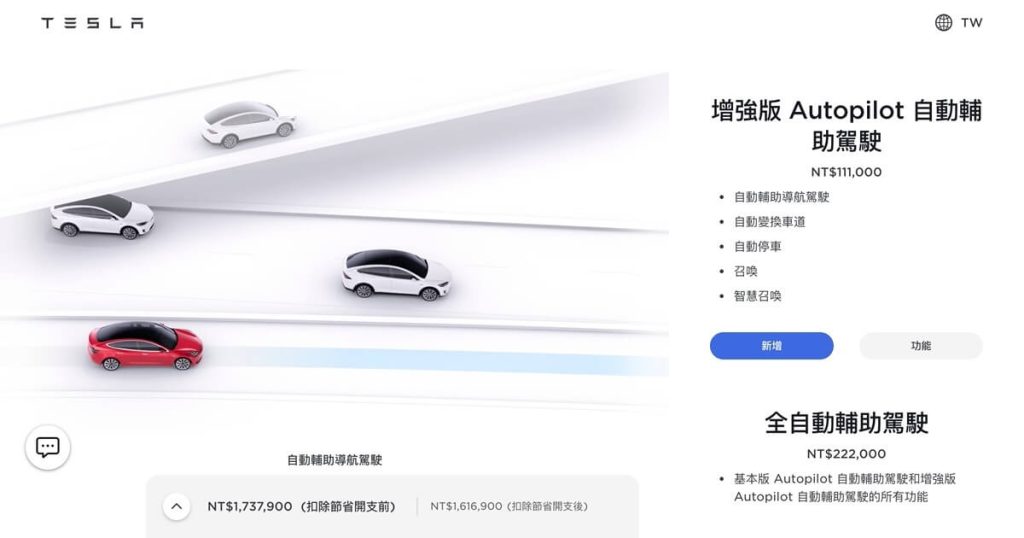
Task: Click the NT$1,616,900 price after savings
Action: tap(509, 507)
